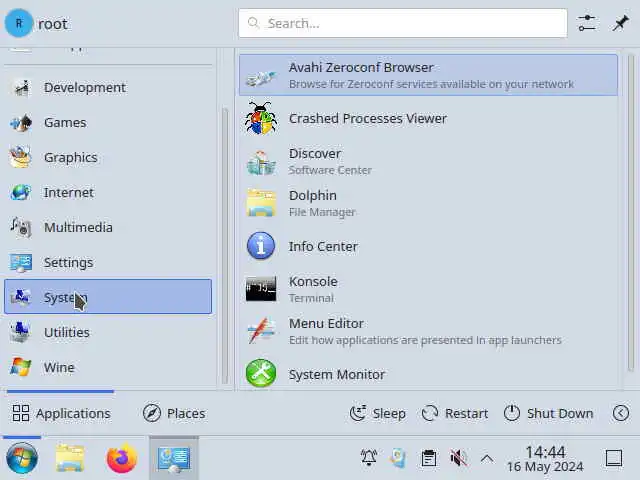Select the Multimedia category

point(108,227)
